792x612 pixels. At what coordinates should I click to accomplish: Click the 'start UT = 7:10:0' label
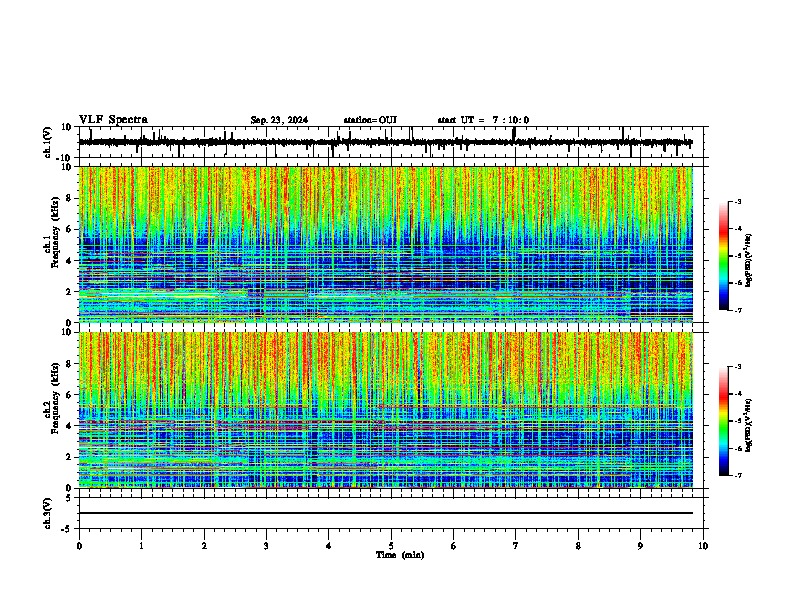(483, 120)
